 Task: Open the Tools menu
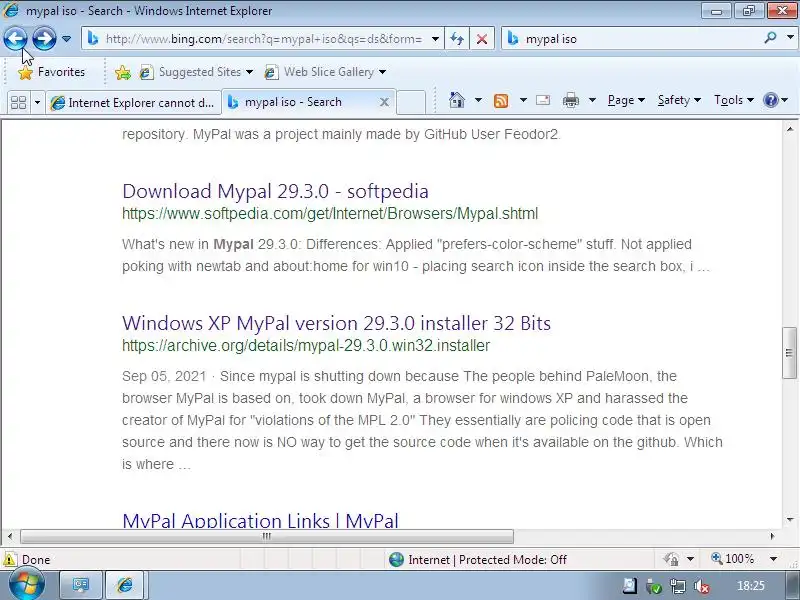[734, 100]
